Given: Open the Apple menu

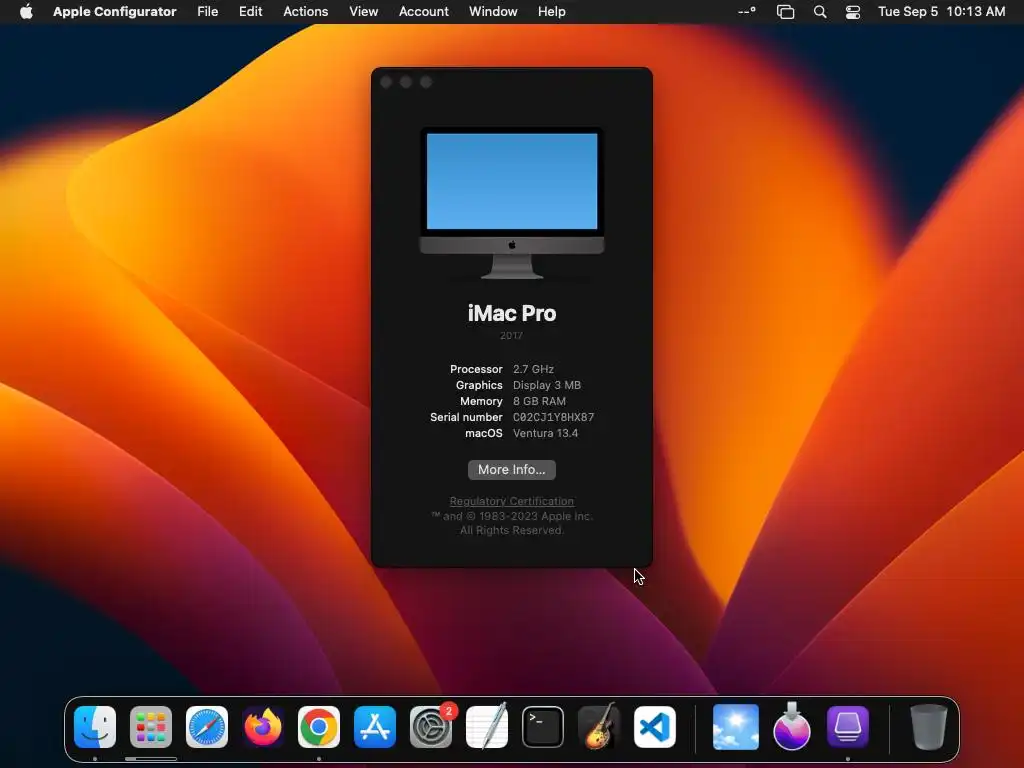Looking at the screenshot, I should click(26, 11).
